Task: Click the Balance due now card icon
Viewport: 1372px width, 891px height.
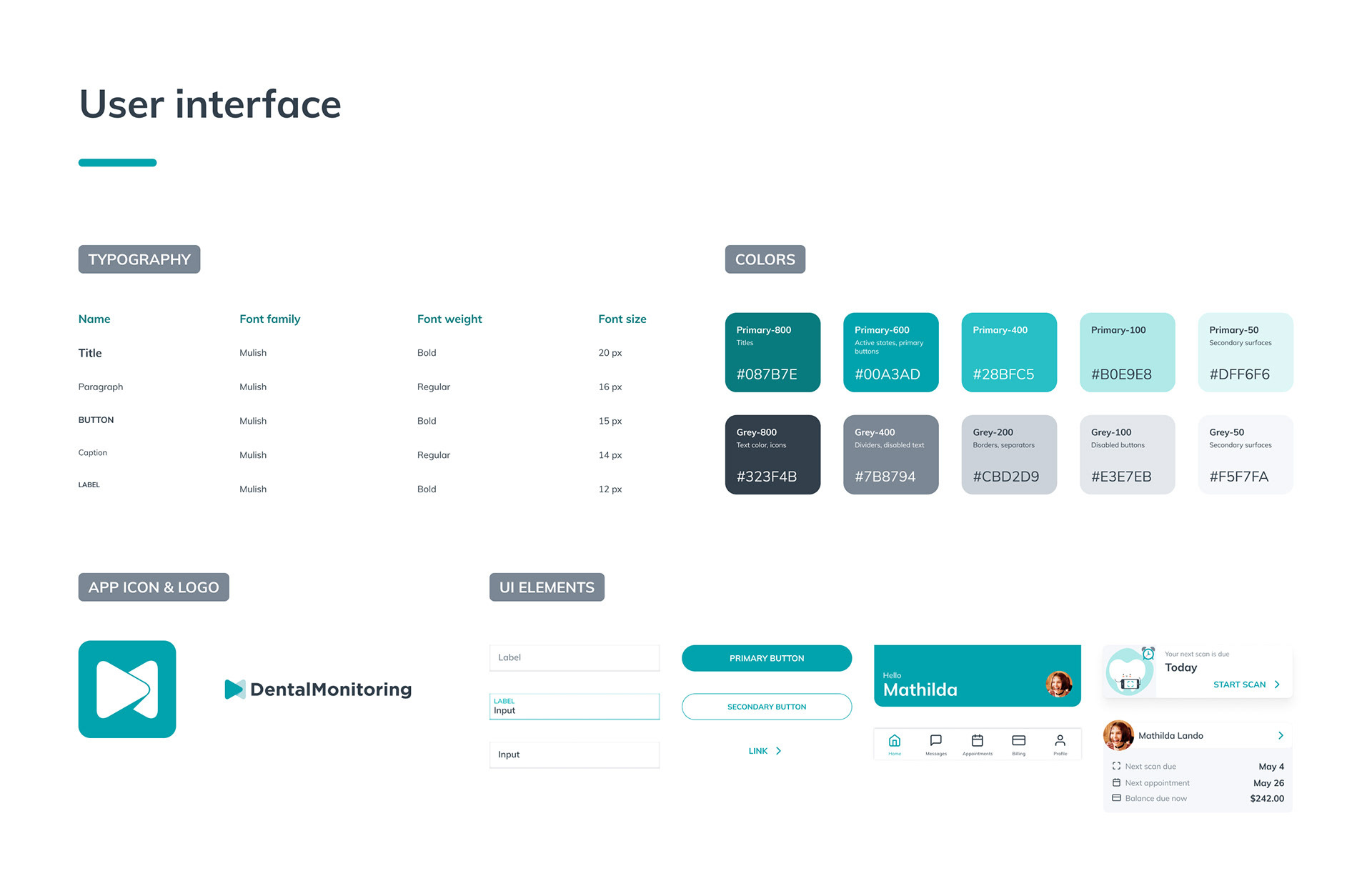Action: tap(1116, 798)
